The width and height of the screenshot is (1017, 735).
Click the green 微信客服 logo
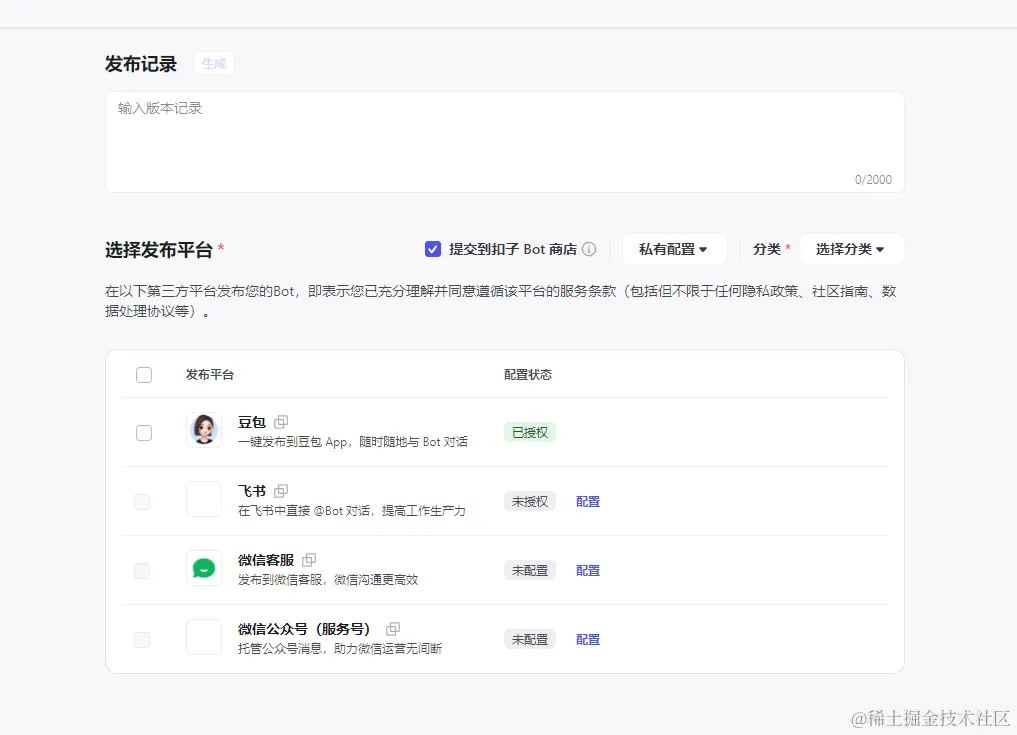click(204, 568)
